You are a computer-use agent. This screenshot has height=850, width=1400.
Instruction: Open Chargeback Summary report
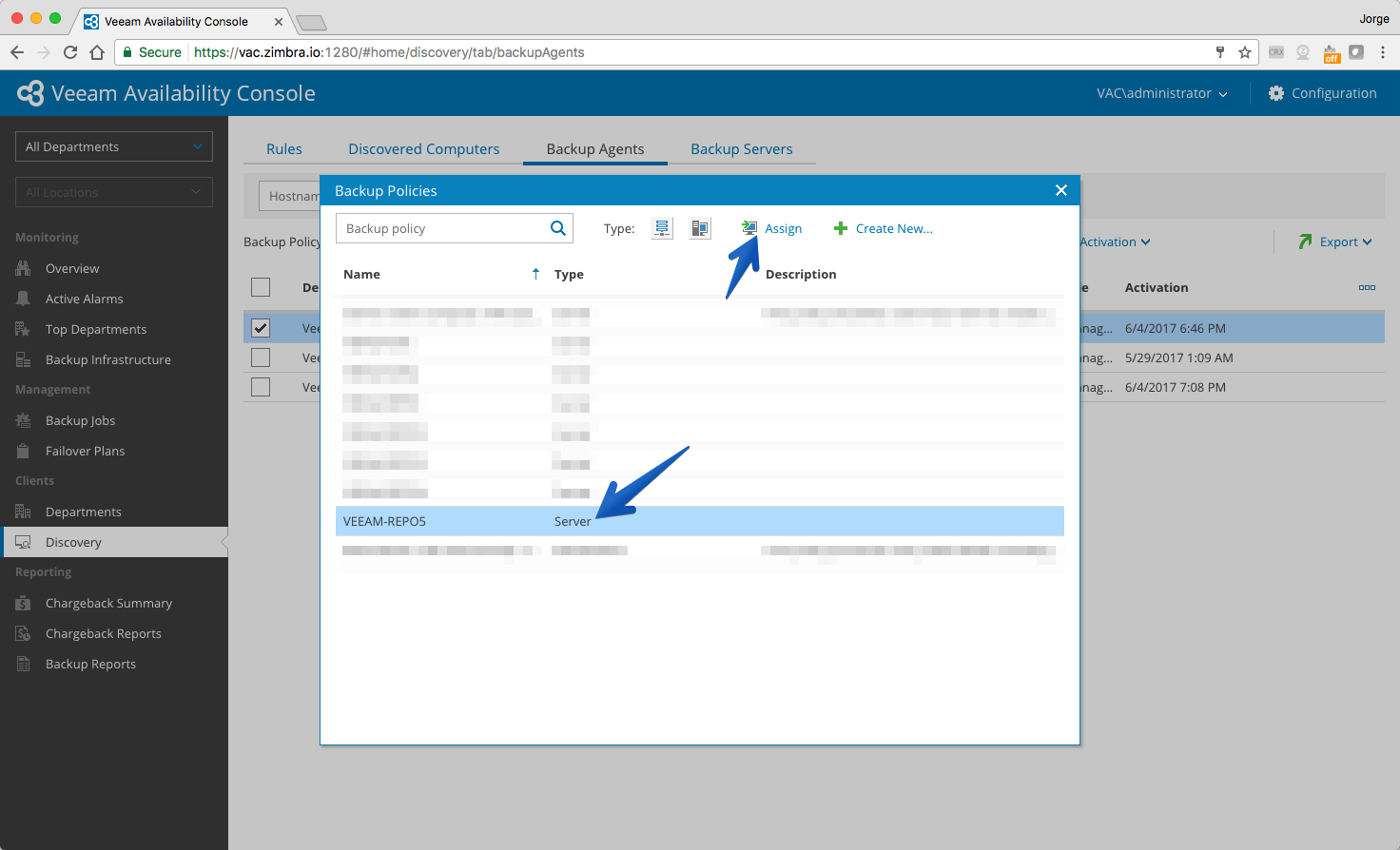(109, 603)
